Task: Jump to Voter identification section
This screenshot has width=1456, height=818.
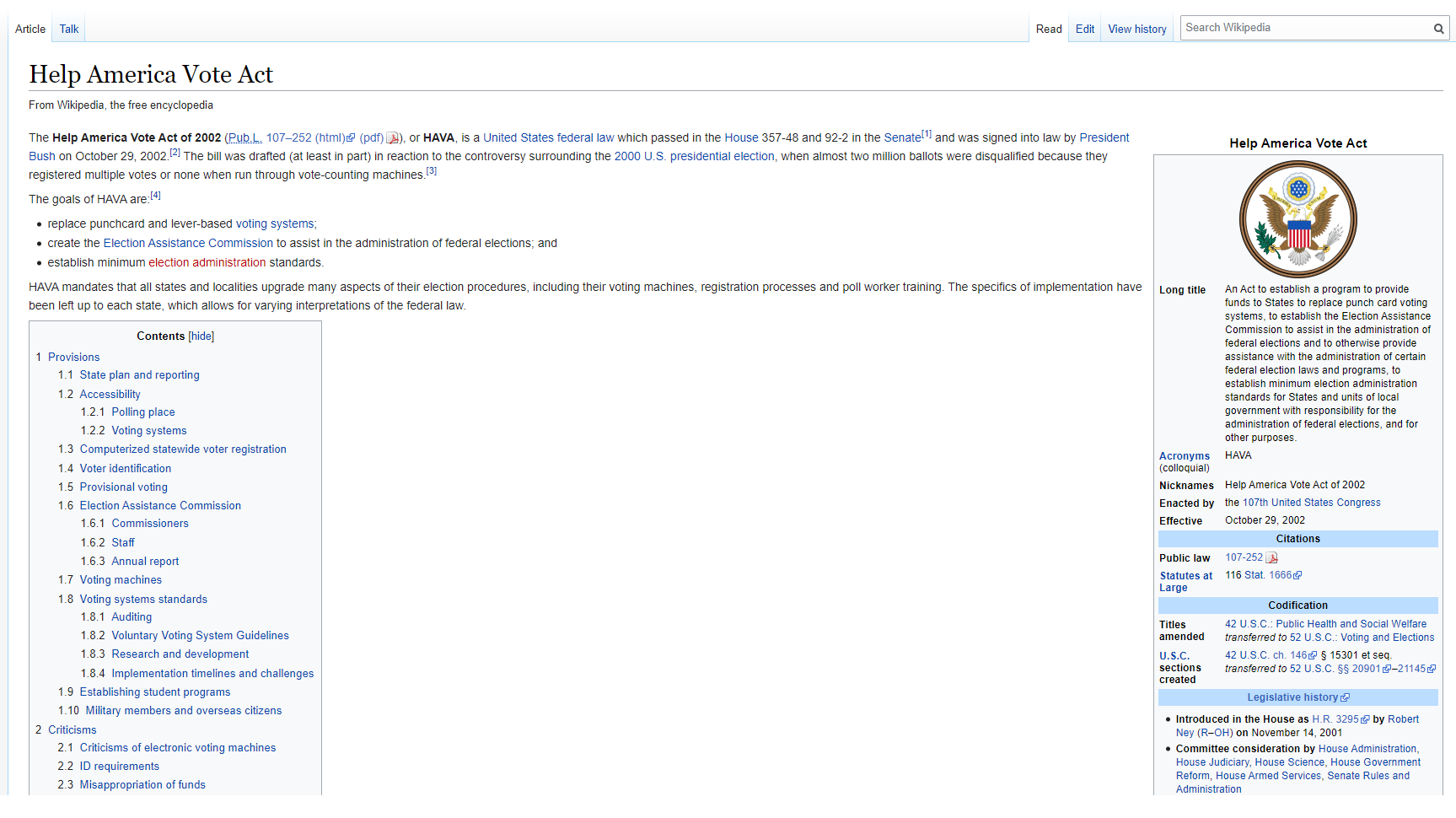Action: (x=126, y=469)
